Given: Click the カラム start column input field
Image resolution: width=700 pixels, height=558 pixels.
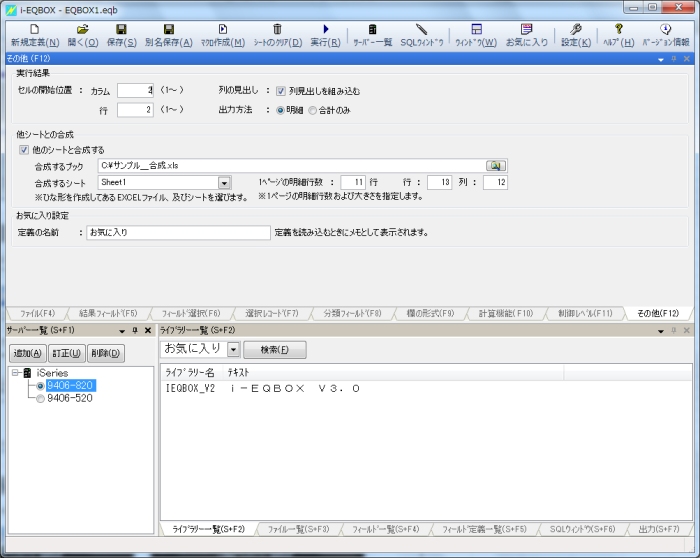Looking at the screenshot, I should [135, 91].
